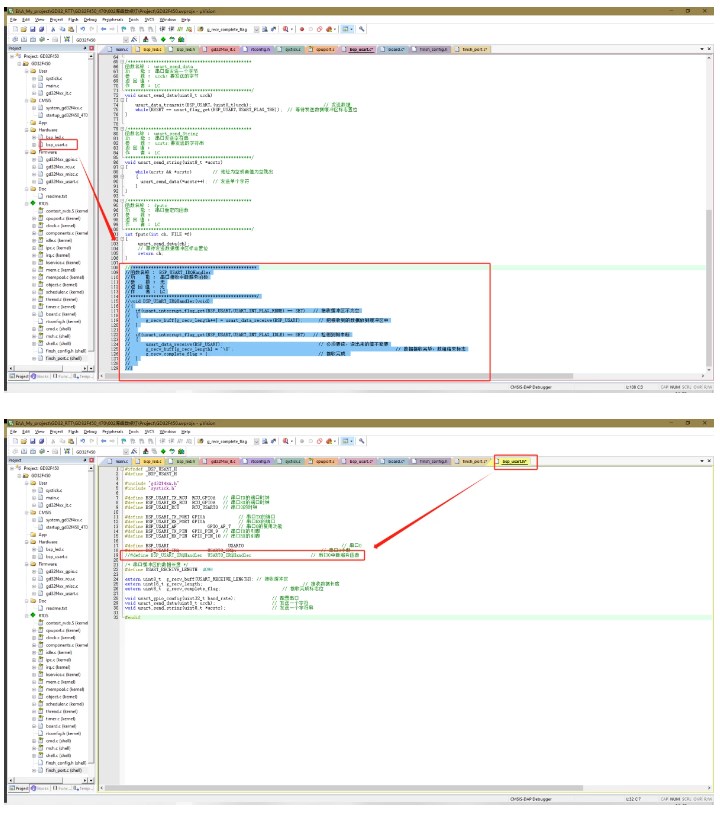Open Flash menu in top window
This screenshot has width=720, height=814.
(x=73, y=20)
